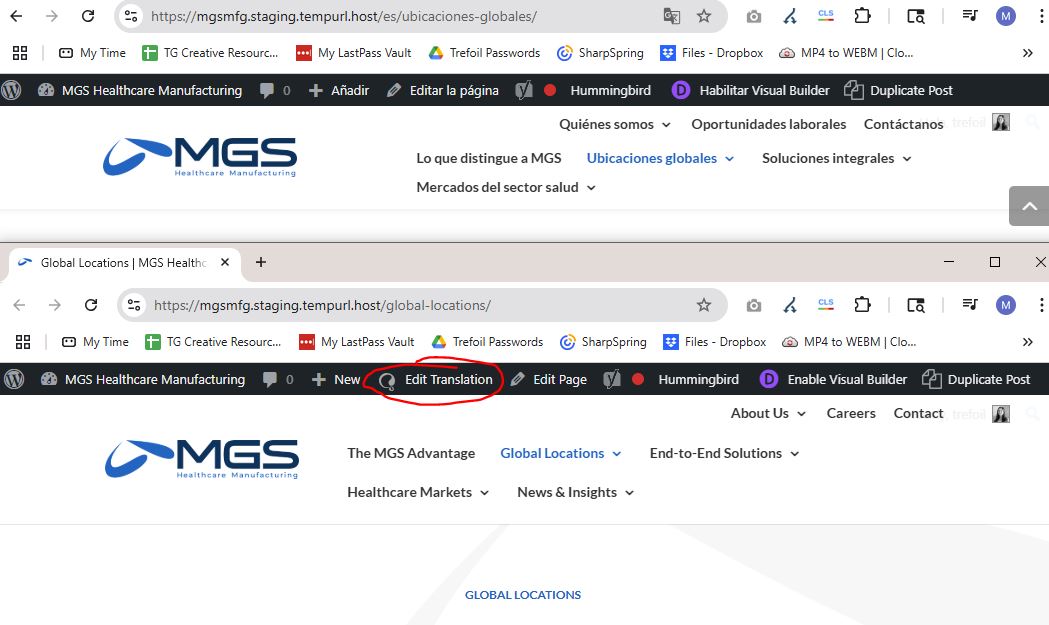This screenshot has height=625, width=1049.
Task: Open the Contact link on English page
Action: click(x=918, y=414)
